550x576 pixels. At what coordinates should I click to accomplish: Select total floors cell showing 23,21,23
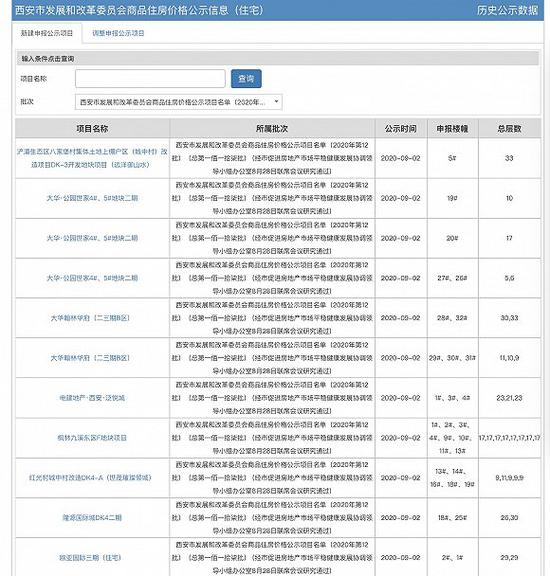[x=509, y=398]
